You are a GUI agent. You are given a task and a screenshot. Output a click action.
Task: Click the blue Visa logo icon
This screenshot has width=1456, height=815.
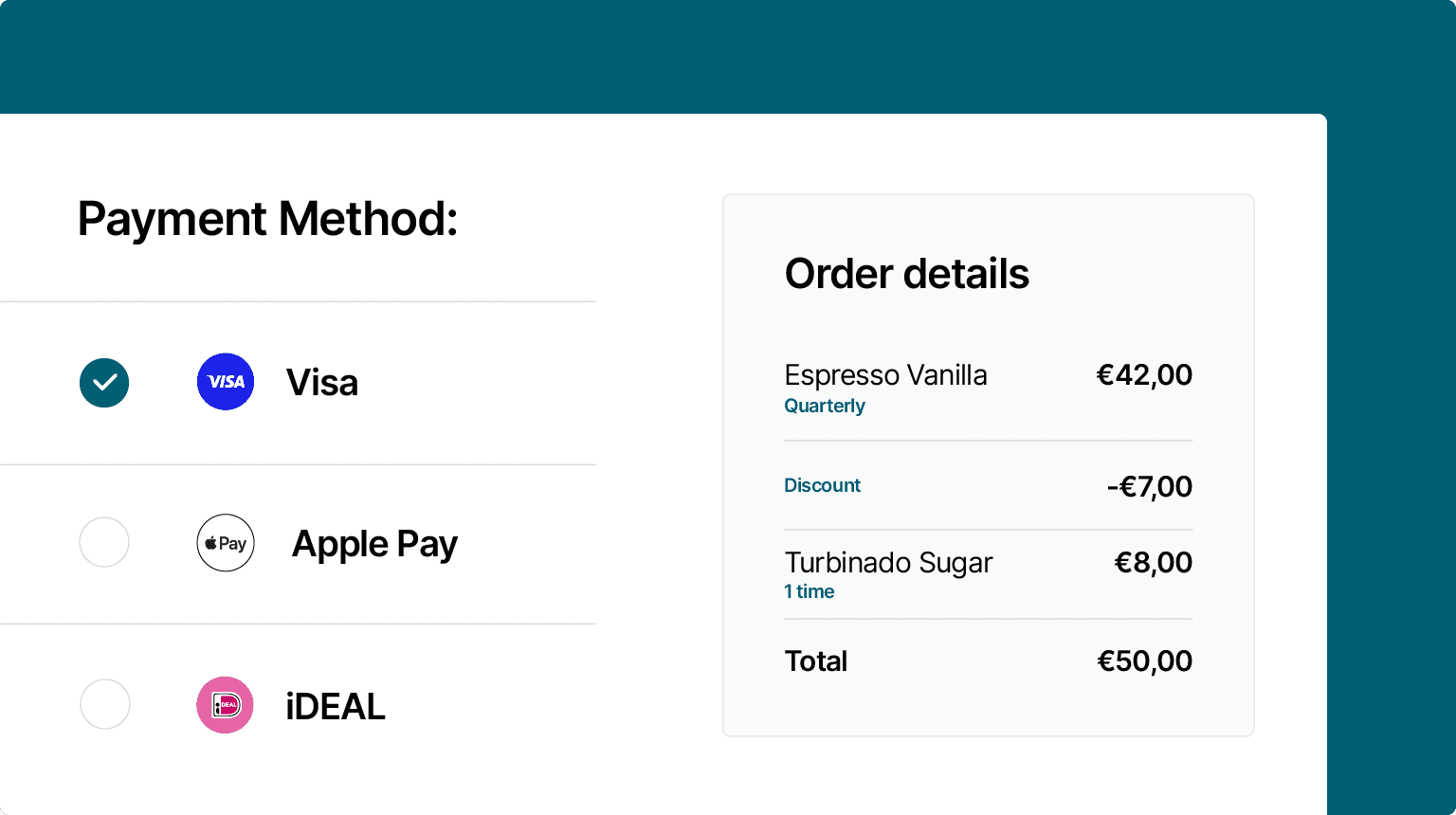point(226,382)
